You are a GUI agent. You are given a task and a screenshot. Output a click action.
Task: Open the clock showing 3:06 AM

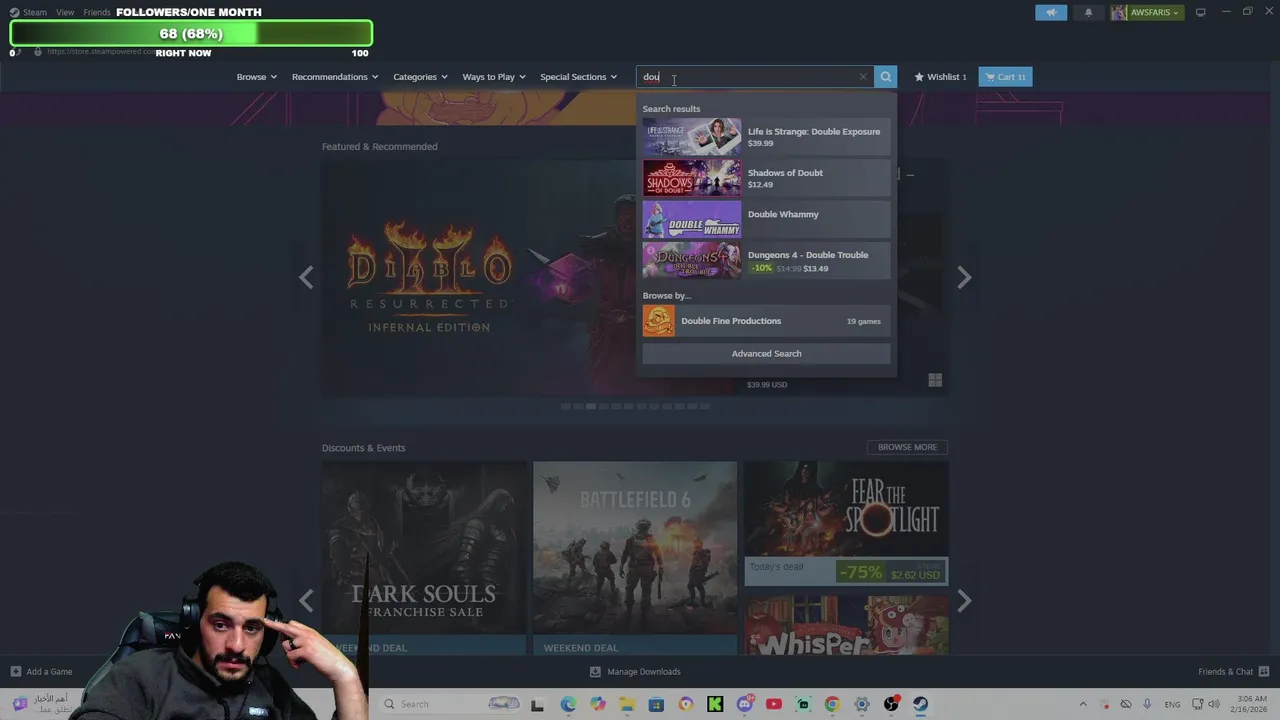[1252, 704]
